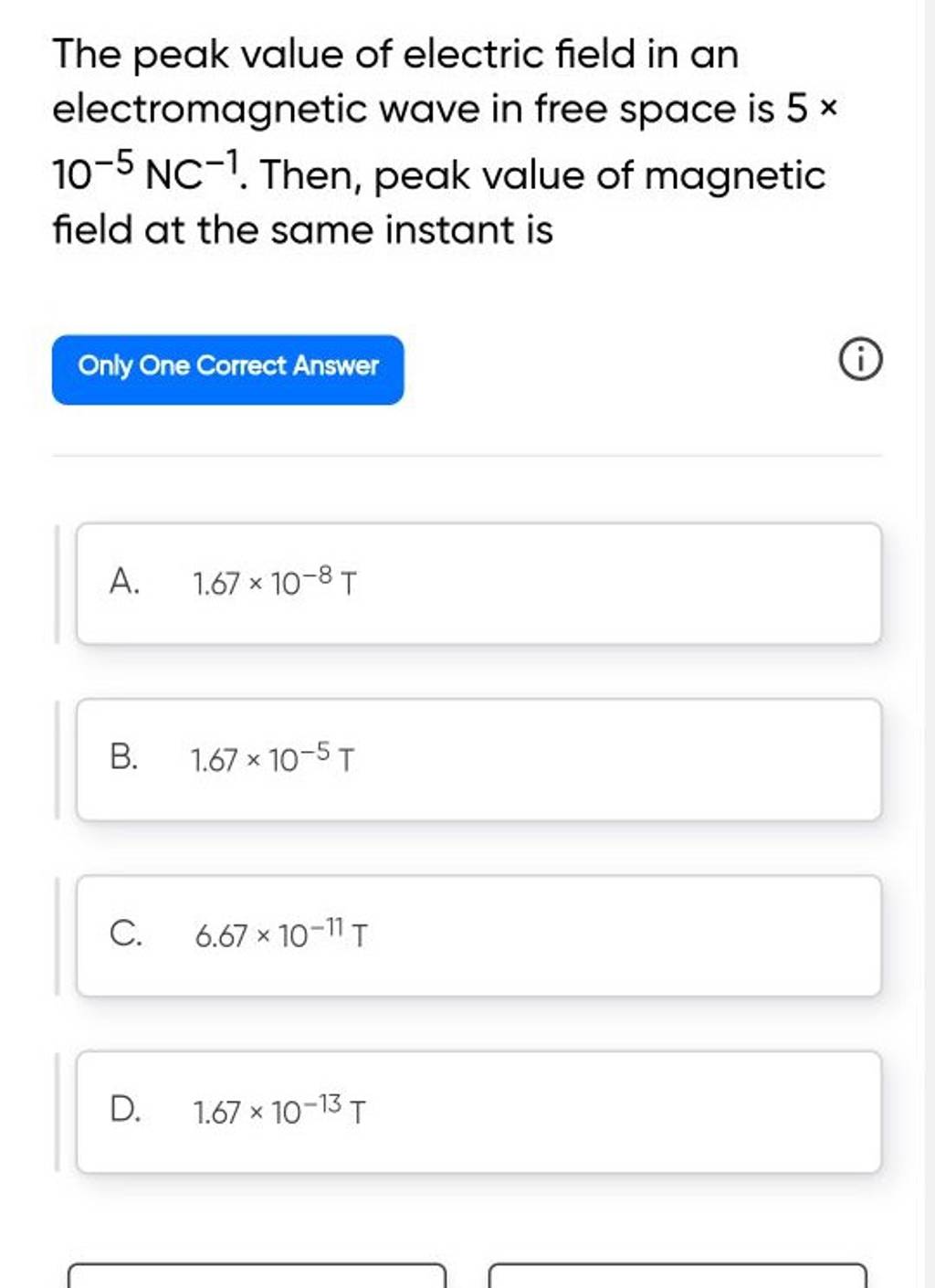
Task: Click the "B." letter label
Action: pyautogui.click(x=124, y=757)
